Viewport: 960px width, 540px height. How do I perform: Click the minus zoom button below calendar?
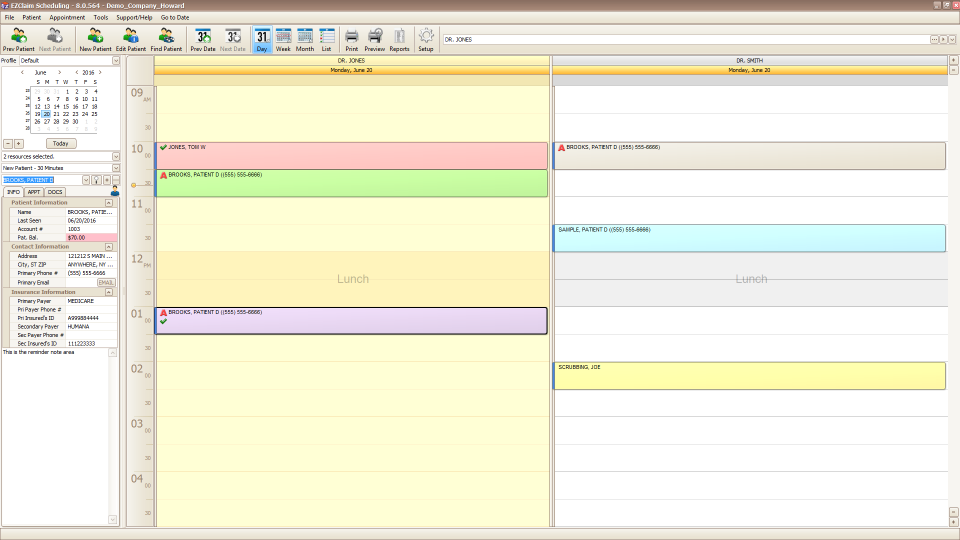(8, 144)
